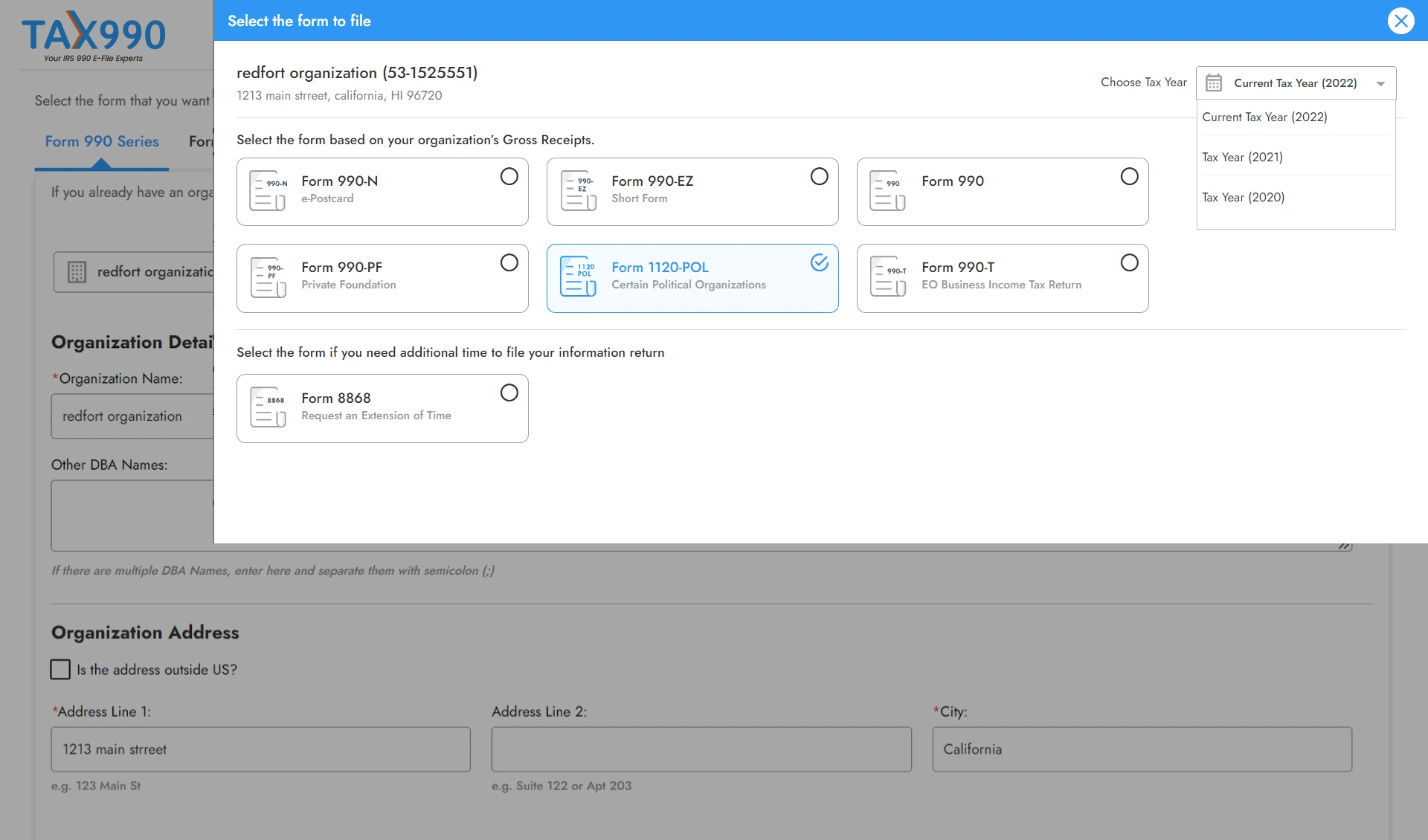Click the calendar icon in tax year selector

click(x=1214, y=83)
